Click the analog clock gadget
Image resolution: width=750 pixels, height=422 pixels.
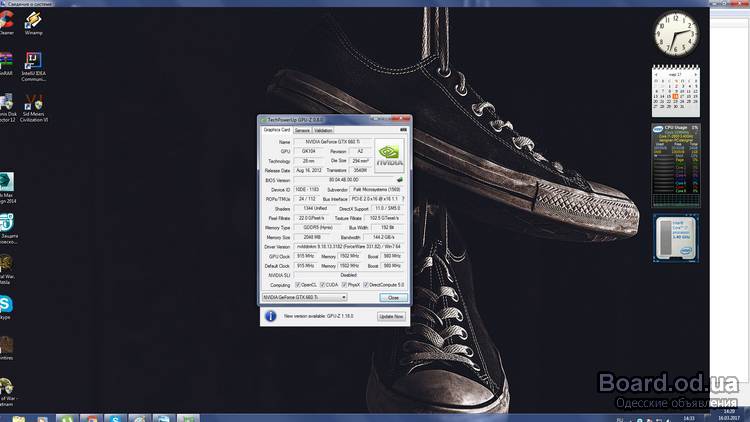pyautogui.click(x=676, y=33)
